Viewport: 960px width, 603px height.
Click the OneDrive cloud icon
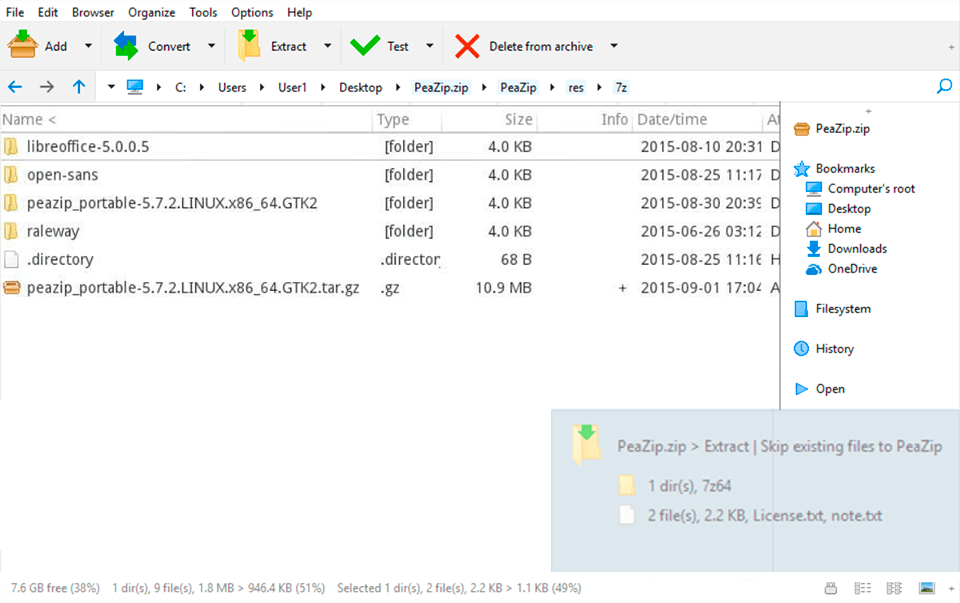tap(814, 269)
